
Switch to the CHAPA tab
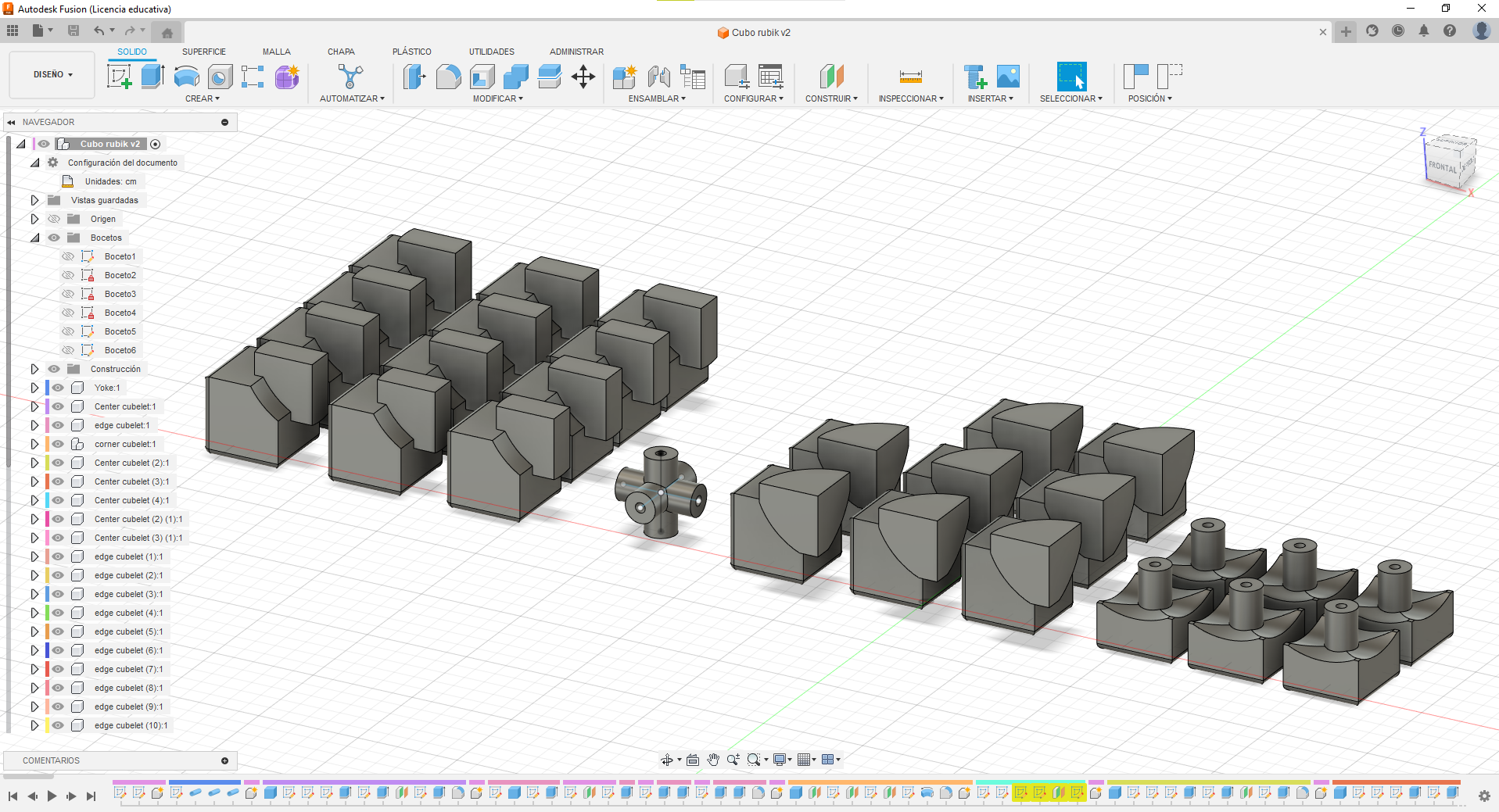click(x=341, y=52)
